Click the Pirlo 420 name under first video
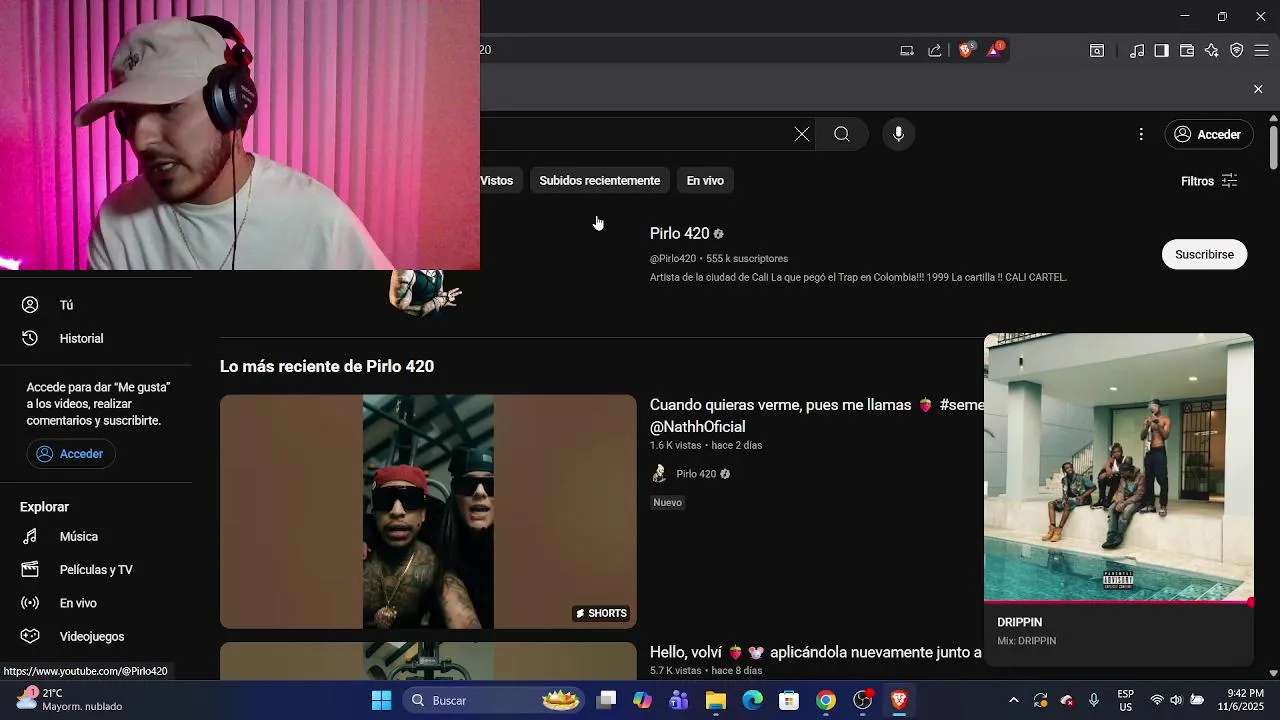This screenshot has width=1280, height=720. pyautogui.click(x=696, y=474)
